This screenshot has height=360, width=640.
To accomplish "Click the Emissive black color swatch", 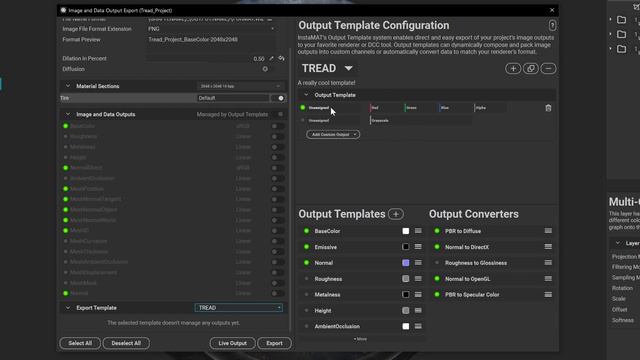I will pyautogui.click(x=406, y=247).
